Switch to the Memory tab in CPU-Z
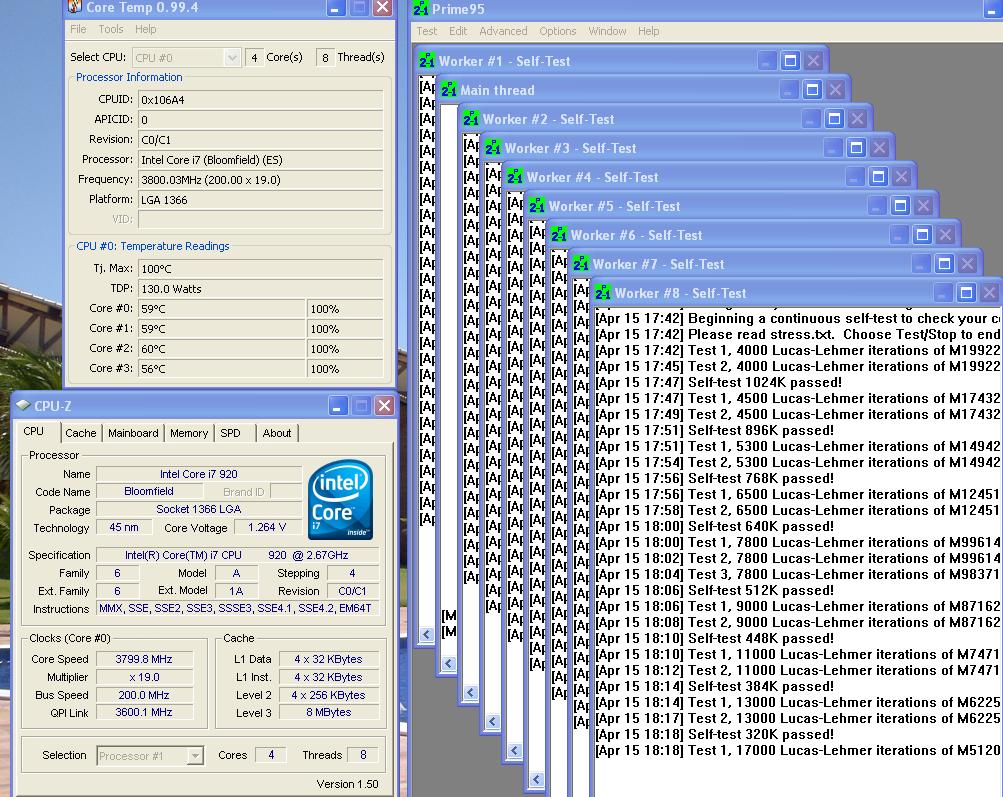The width and height of the screenshot is (1003, 797). pyautogui.click(x=189, y=433)
